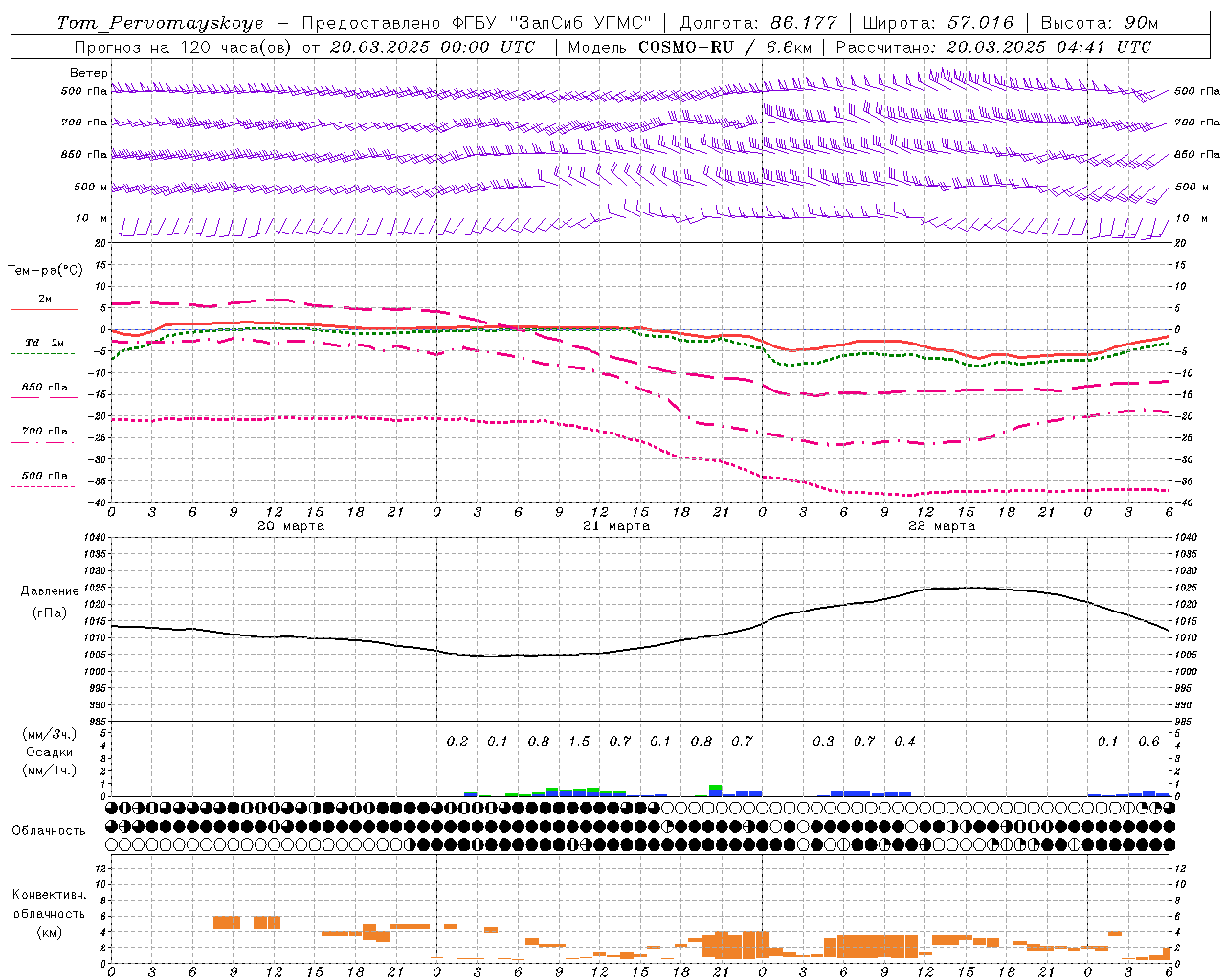
Task: Click the 1.5 precipitation value
Action: tap(579, 742)
